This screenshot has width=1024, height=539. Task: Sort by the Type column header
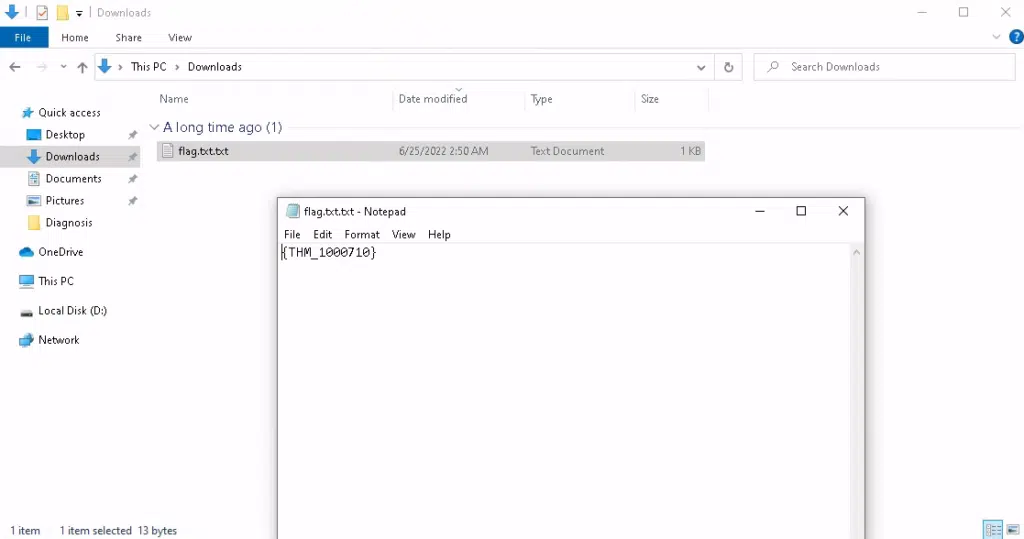pos(541,99)
